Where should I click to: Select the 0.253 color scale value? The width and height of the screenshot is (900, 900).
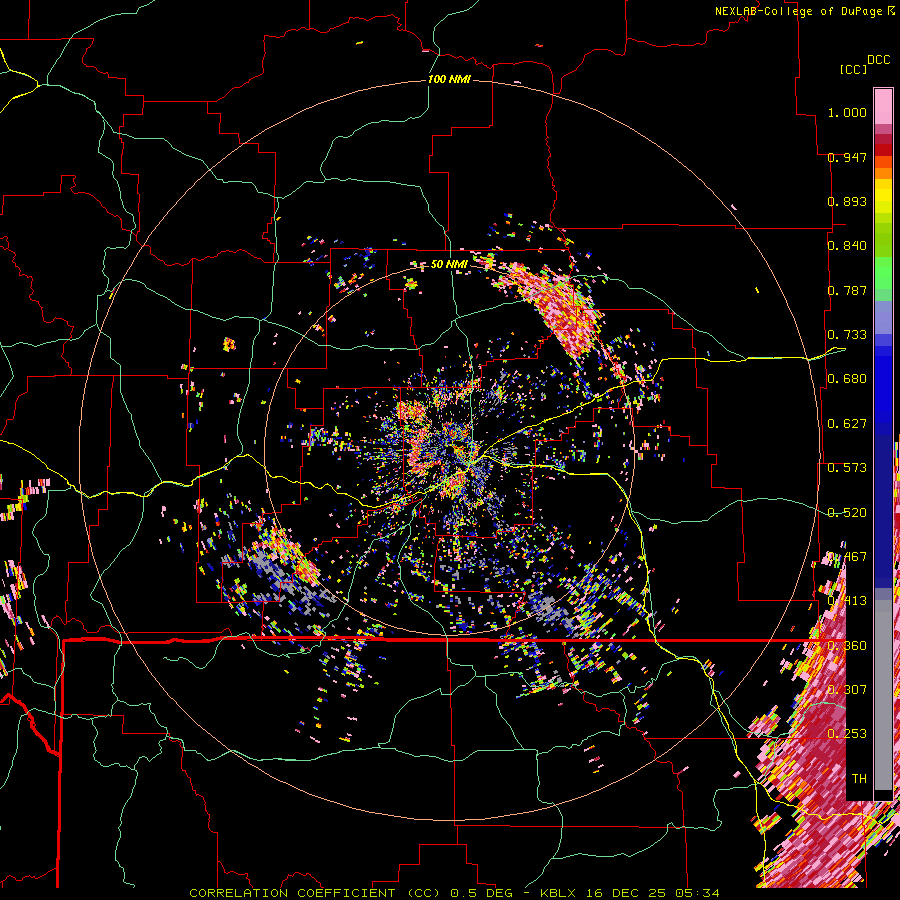(x=847, y=734)
